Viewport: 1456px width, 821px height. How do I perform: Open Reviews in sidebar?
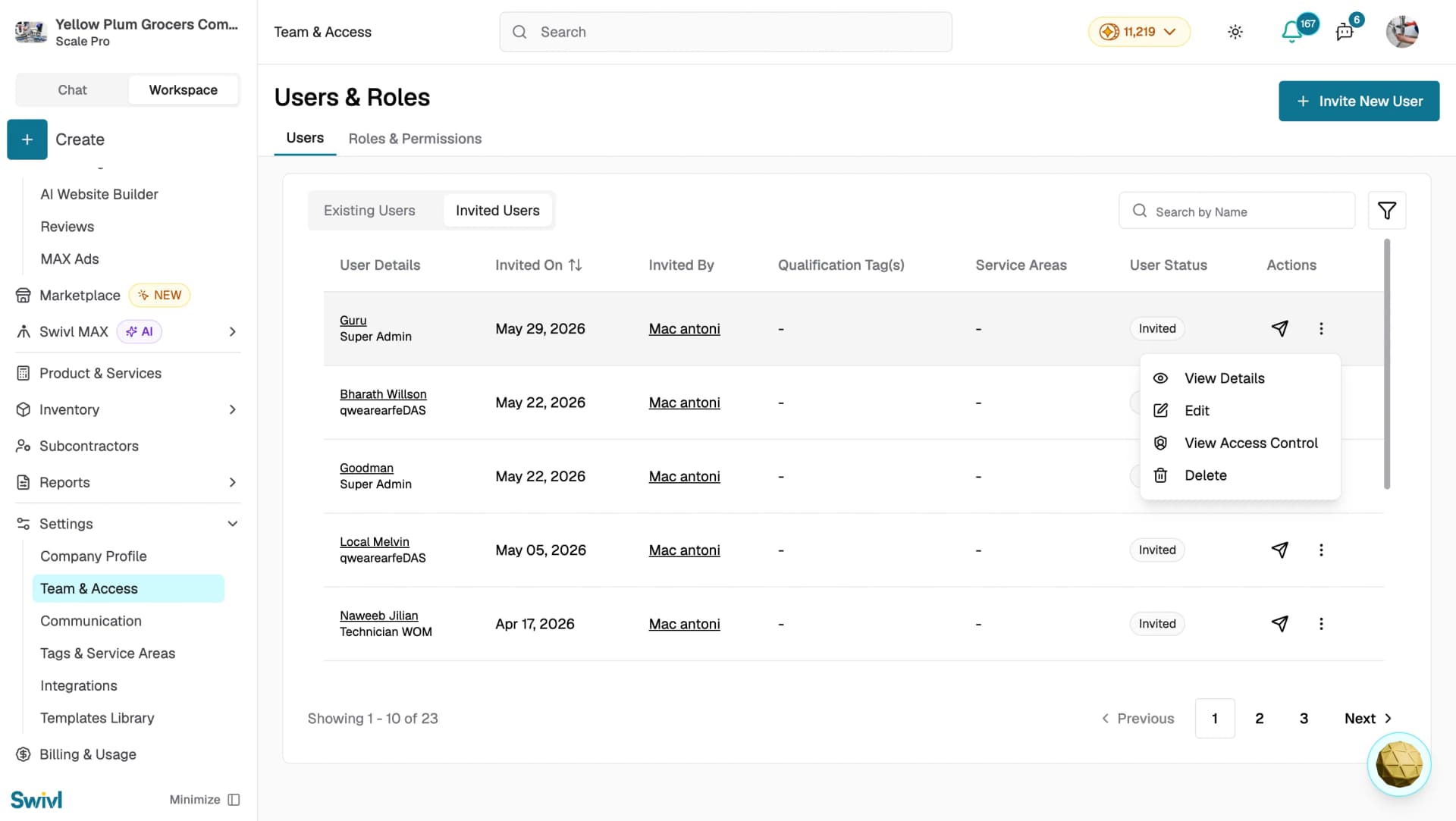click(67, 227)
